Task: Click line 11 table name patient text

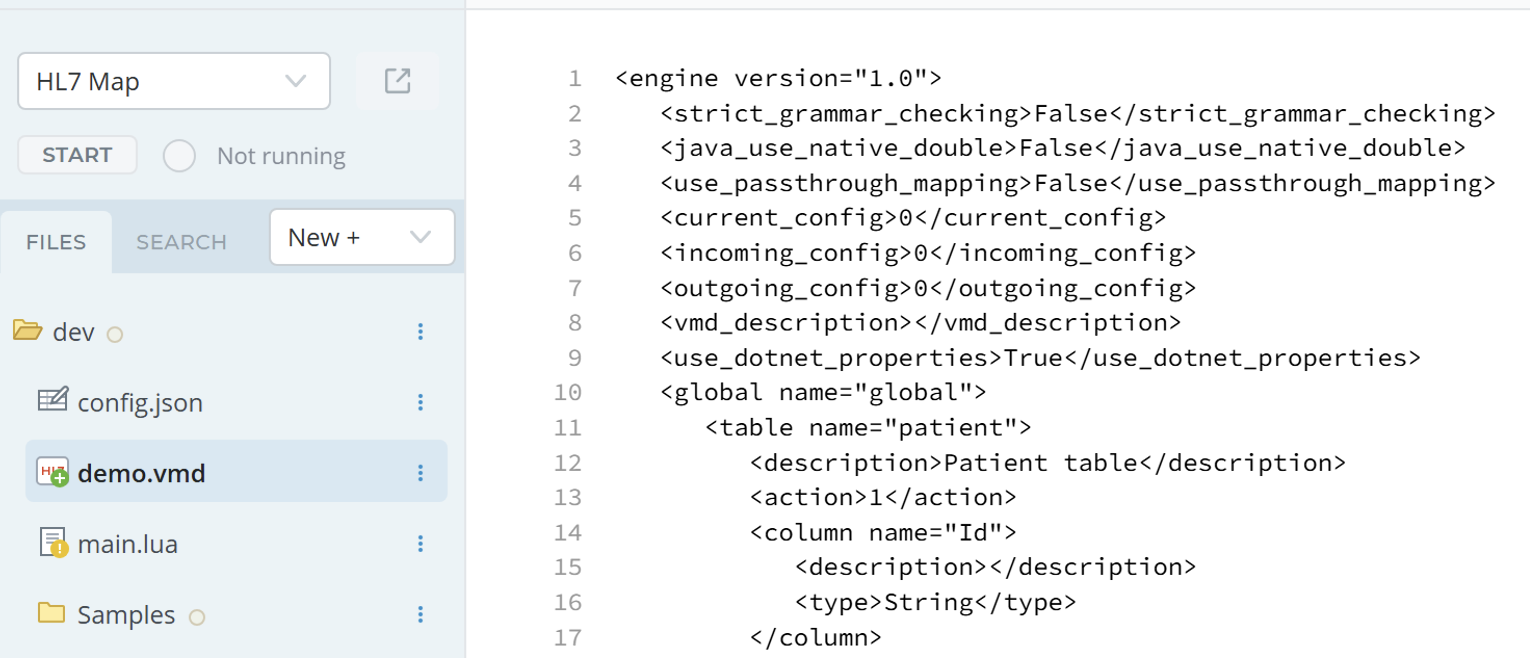Action: [868, 428]
